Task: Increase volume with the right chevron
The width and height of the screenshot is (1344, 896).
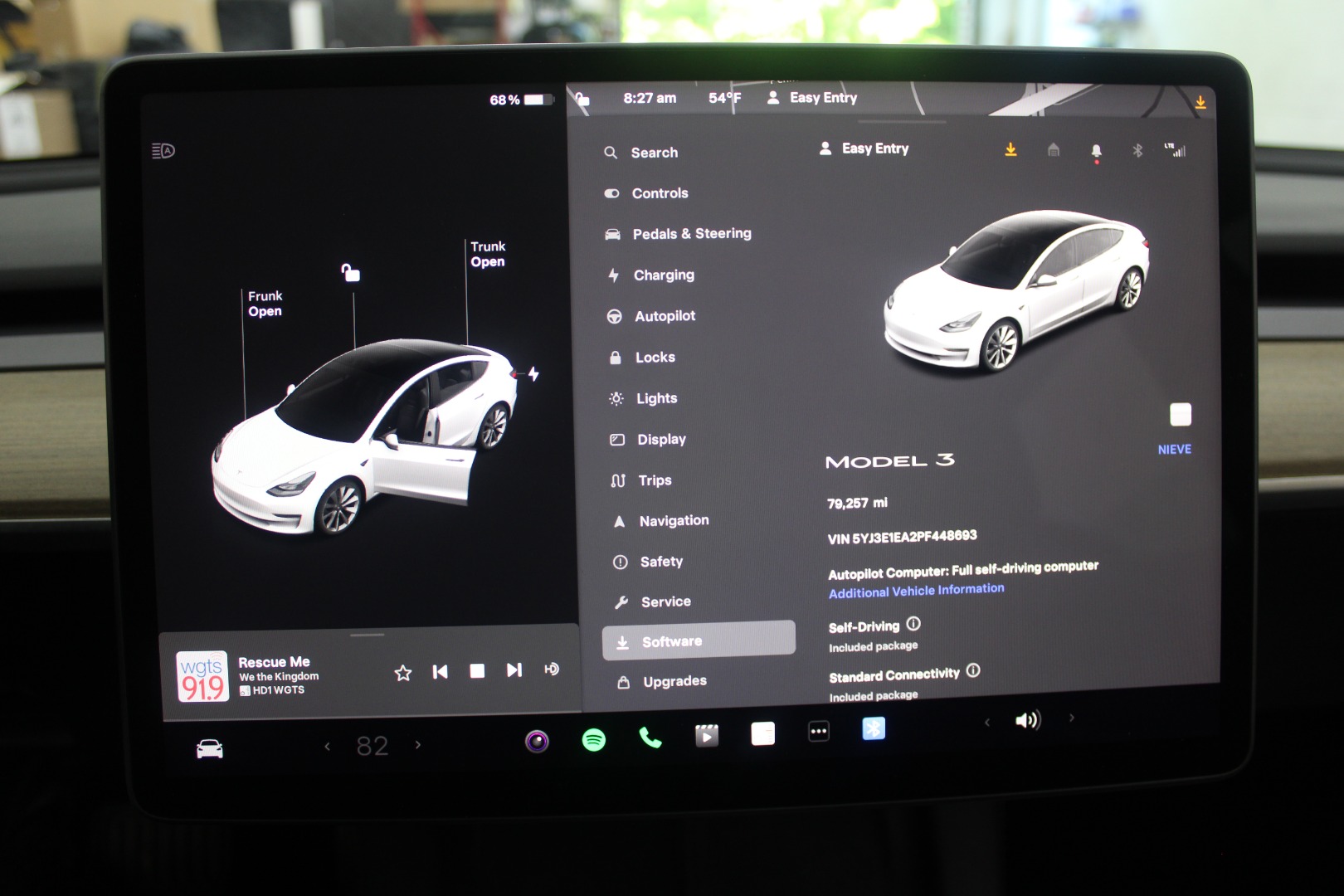Action: tap(1072, 718)
